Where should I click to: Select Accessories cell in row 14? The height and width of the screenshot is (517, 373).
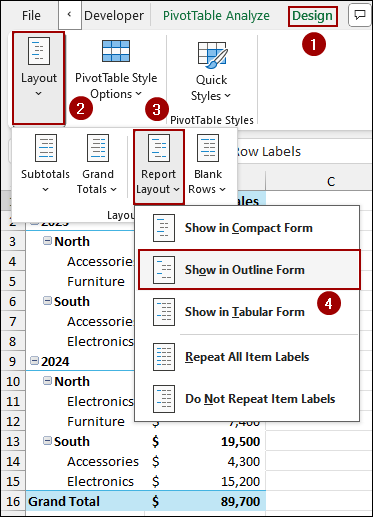tap(85, 461)
